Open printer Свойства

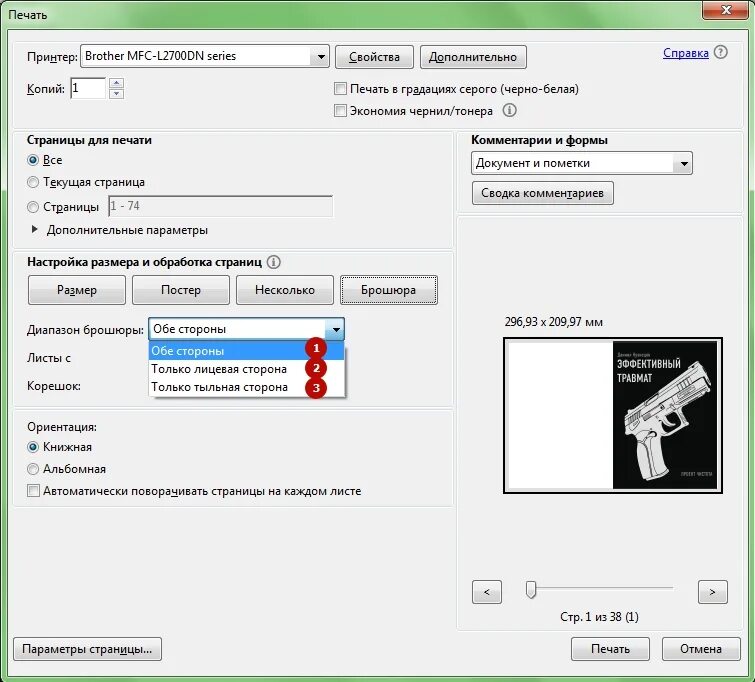374,57
